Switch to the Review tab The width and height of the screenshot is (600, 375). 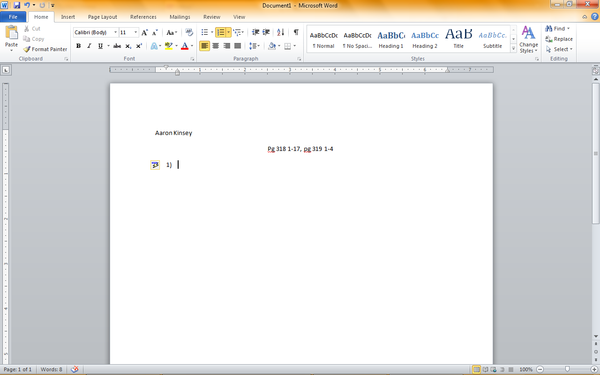(212, 17)
